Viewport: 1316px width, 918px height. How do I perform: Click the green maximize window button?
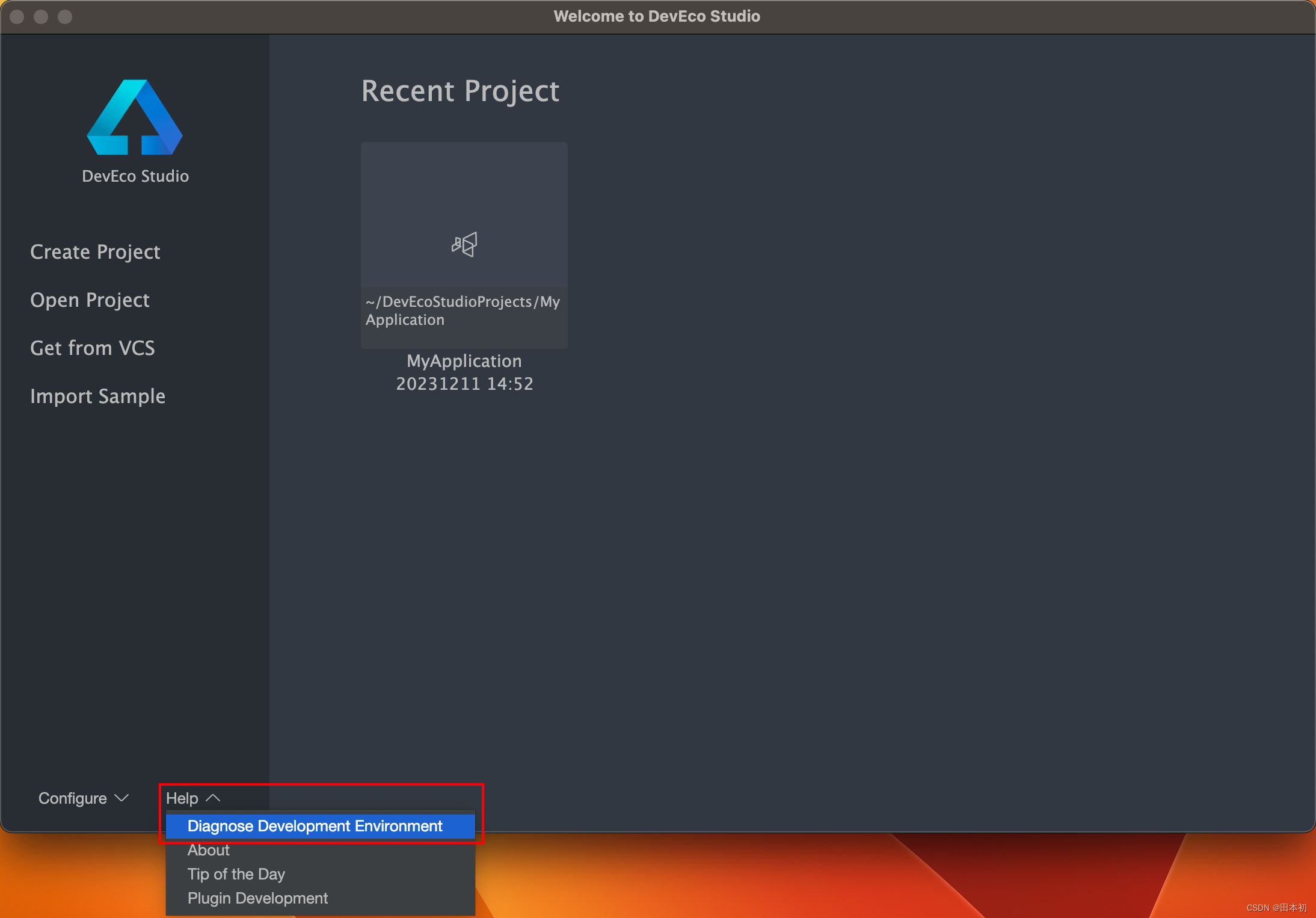click(65, 16)
